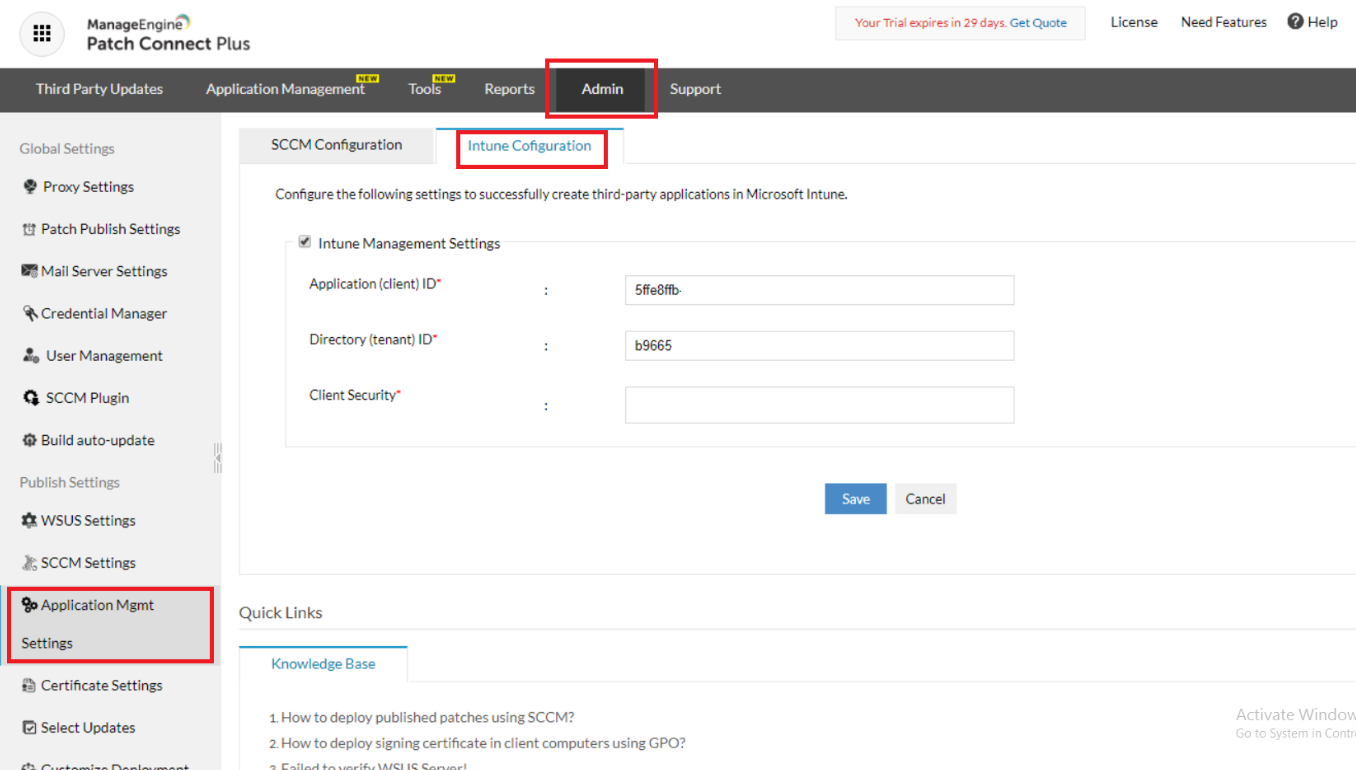Follow the Get Quote link
The width and height of the screenshot is (1356, 770).
1038,23
